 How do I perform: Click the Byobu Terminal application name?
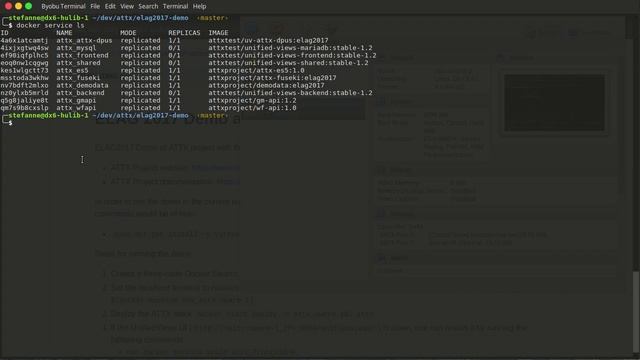point(63,7)
